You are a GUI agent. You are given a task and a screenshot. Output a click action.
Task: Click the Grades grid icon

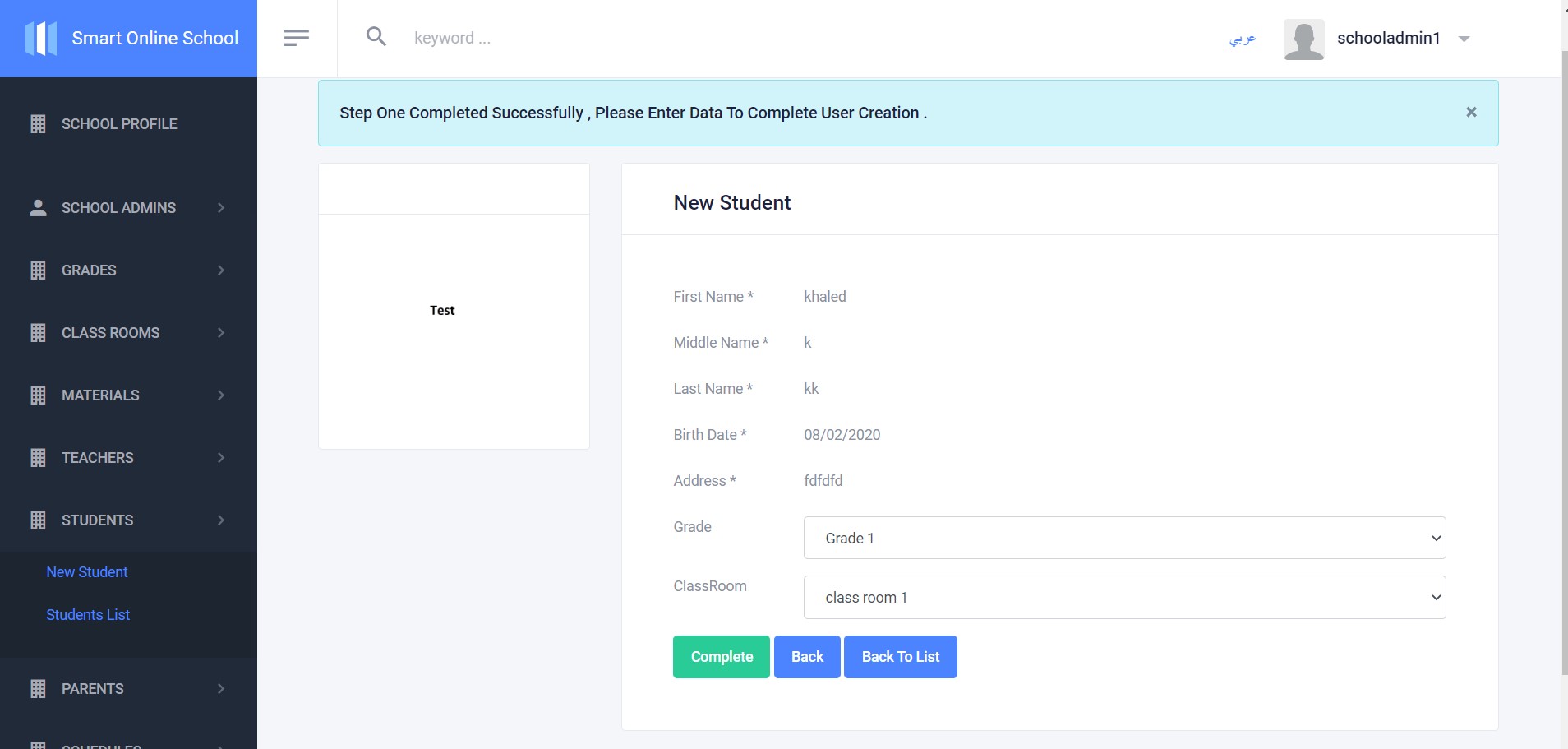tap(38, 270)
